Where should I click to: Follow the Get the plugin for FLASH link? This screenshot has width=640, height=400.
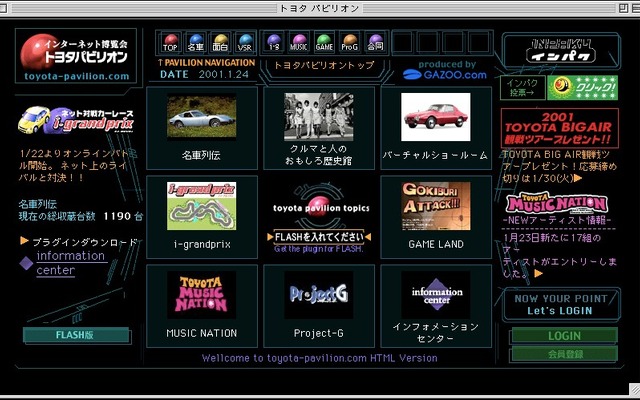tap(319, 249)
